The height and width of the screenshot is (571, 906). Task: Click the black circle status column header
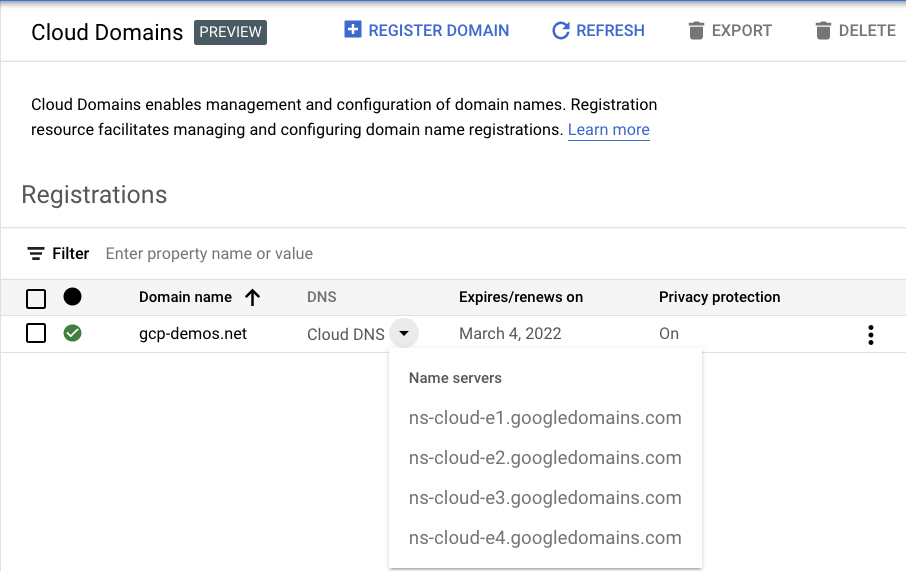(72, 297)
